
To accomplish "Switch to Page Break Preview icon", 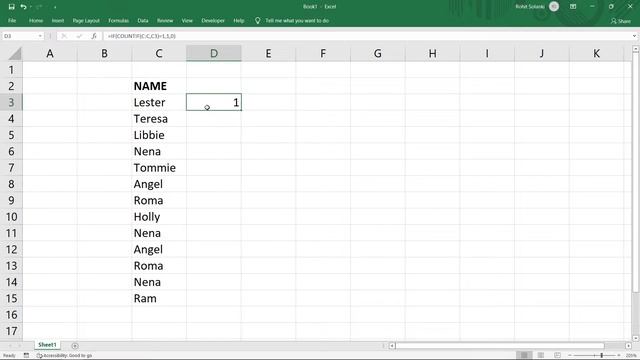I will tap(558, 356).
